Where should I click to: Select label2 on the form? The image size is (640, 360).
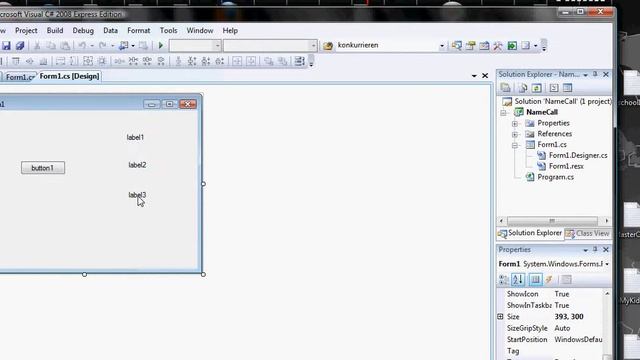(137, 165)
